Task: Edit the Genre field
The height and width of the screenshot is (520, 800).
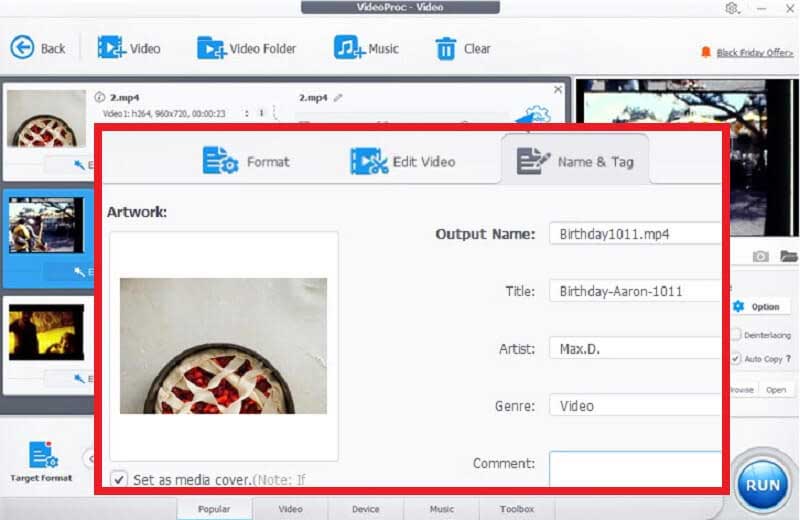Action: click(635, 406)
